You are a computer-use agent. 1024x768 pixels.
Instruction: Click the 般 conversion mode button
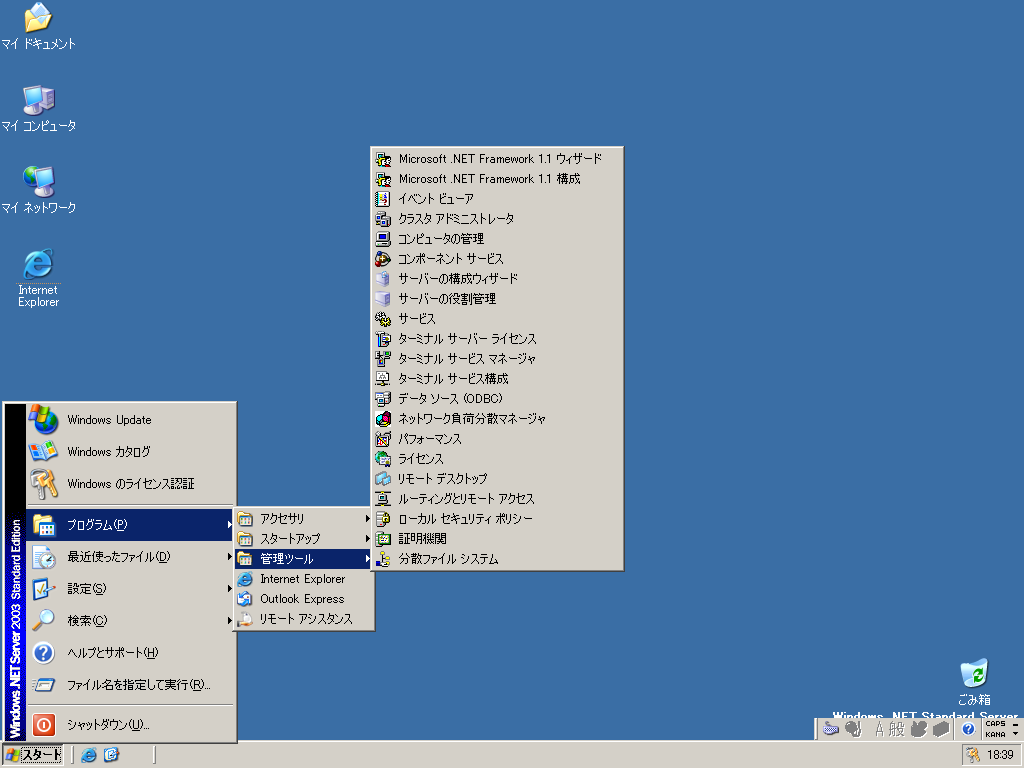(897, 729)
